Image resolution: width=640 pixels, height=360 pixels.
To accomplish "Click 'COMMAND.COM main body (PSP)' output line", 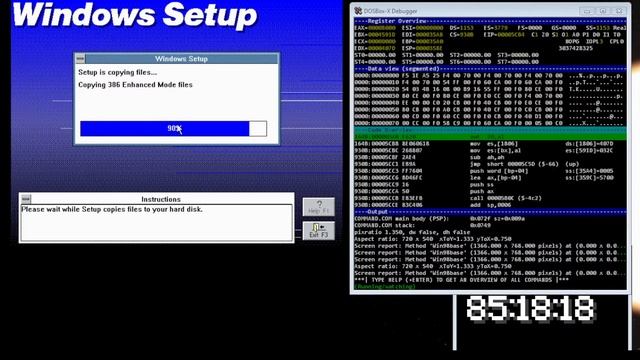I will [x=440, y=219].
